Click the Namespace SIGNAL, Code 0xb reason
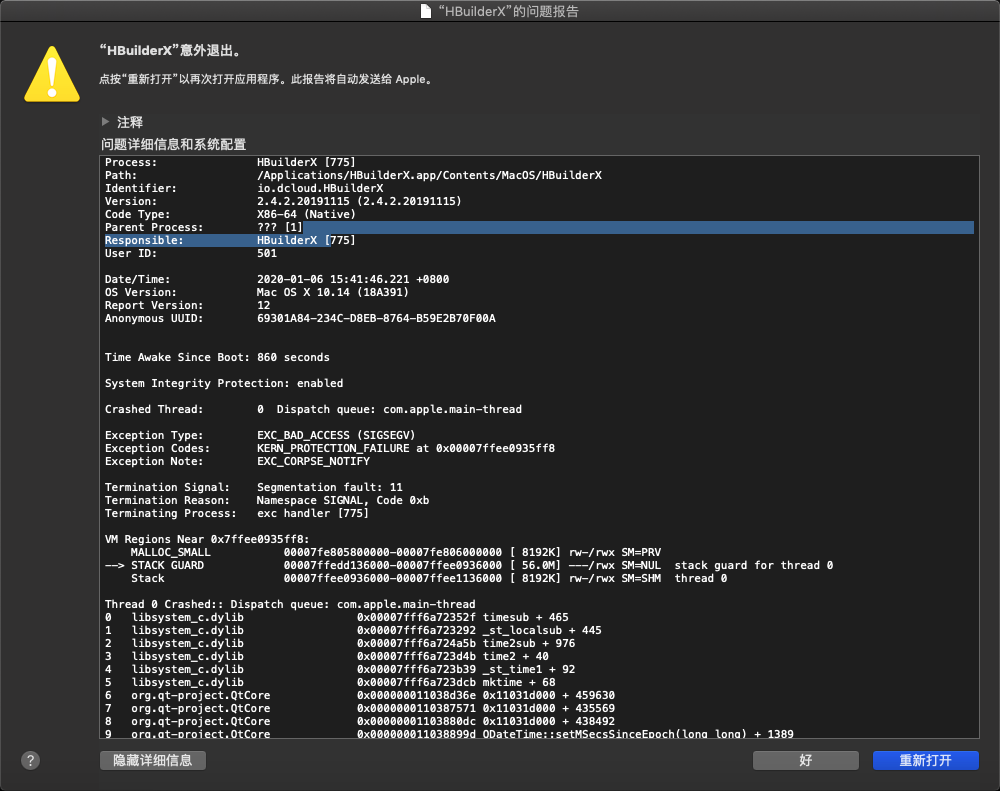The image size is (1000, 791). [x=343, y=500]
